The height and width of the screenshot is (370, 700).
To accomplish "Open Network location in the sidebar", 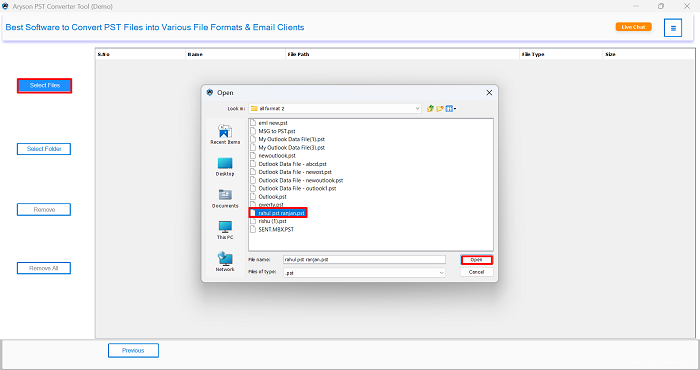I will click(225, 262).
